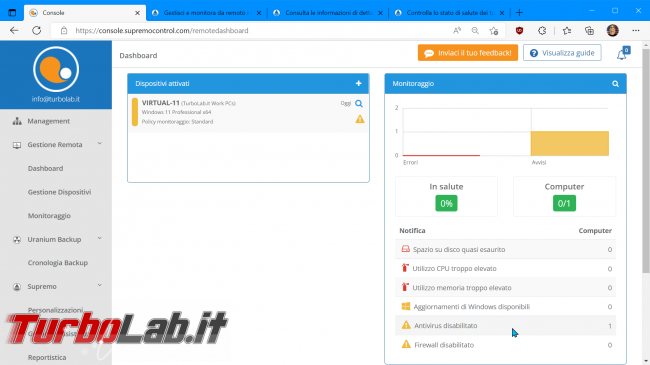Open the browser extensions puzzle icon
Viewport: 650px width, 365px height.
tap(542, 30)
